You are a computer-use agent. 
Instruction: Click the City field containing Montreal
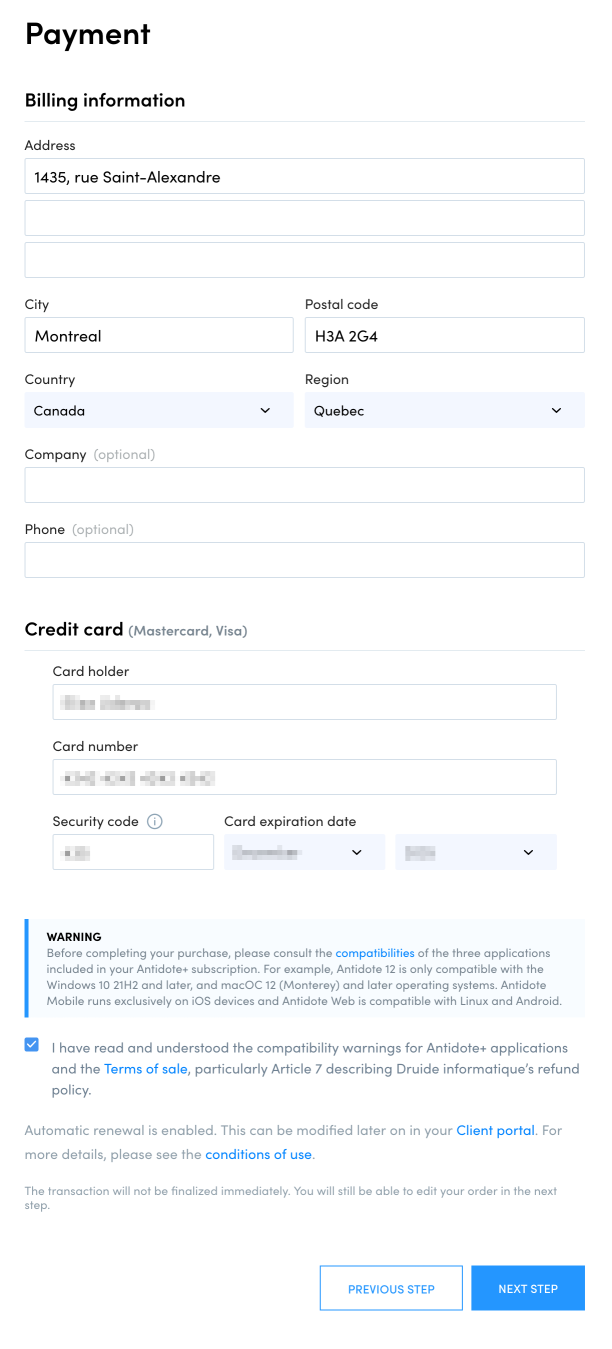[158, 335]
